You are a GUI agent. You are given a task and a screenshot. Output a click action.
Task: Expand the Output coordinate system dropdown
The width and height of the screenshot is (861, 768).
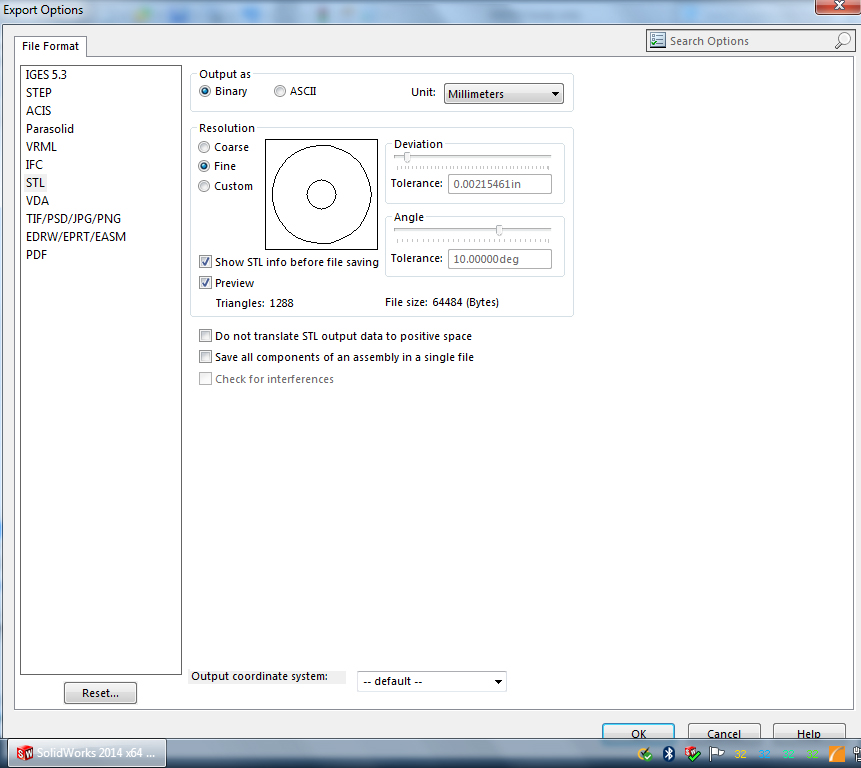pyautogui.click(x=432, y=681)
